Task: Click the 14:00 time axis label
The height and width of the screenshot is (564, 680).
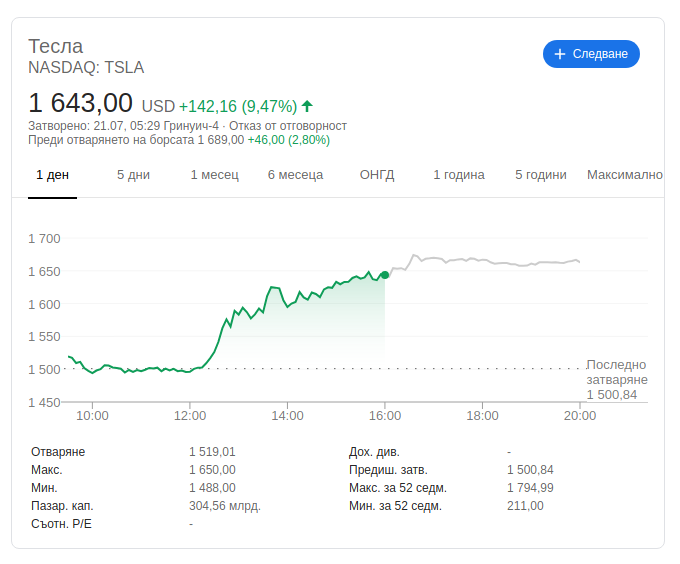Action: point(288,416)
